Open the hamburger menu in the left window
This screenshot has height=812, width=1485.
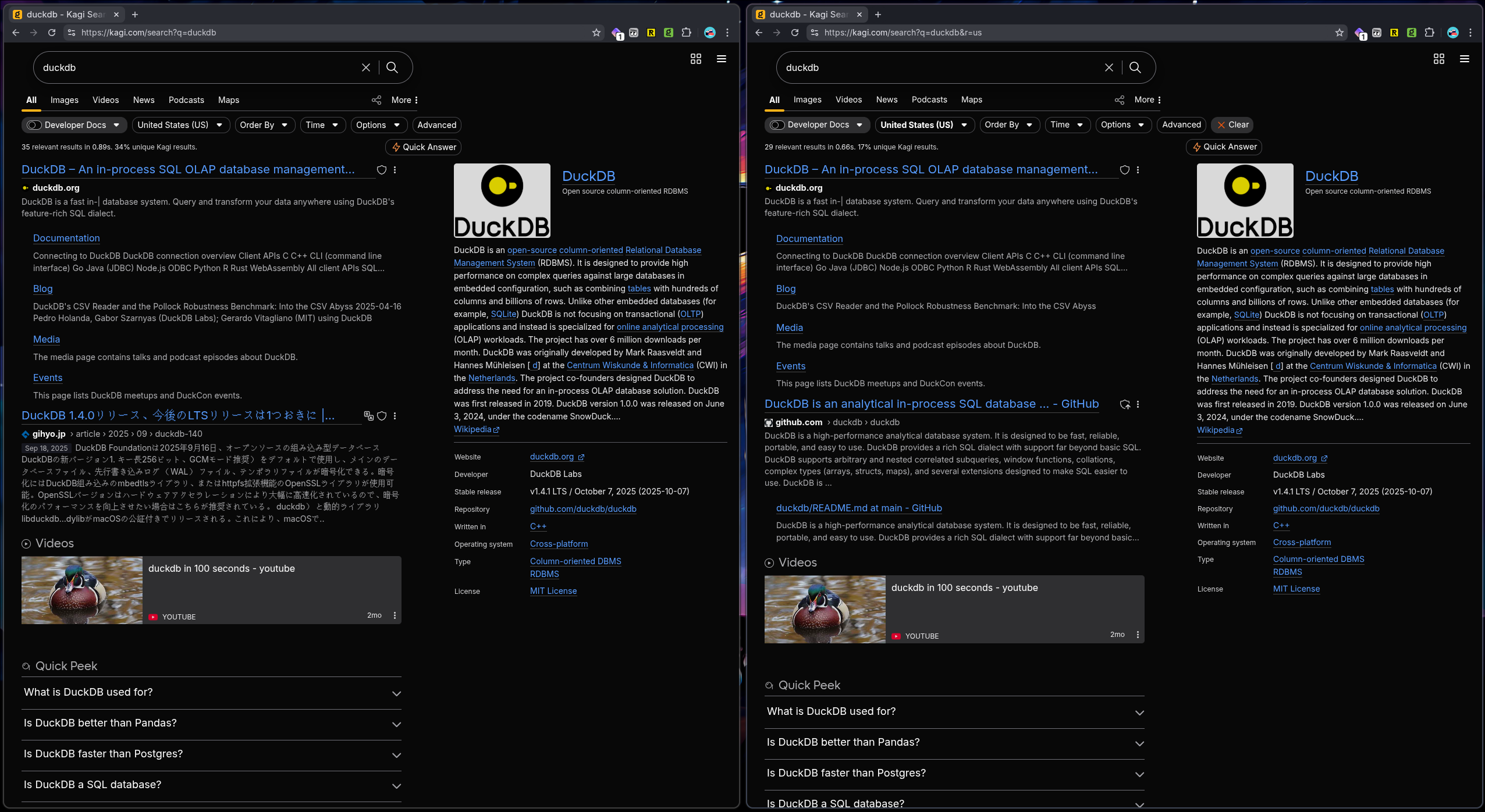pos(721,59)
